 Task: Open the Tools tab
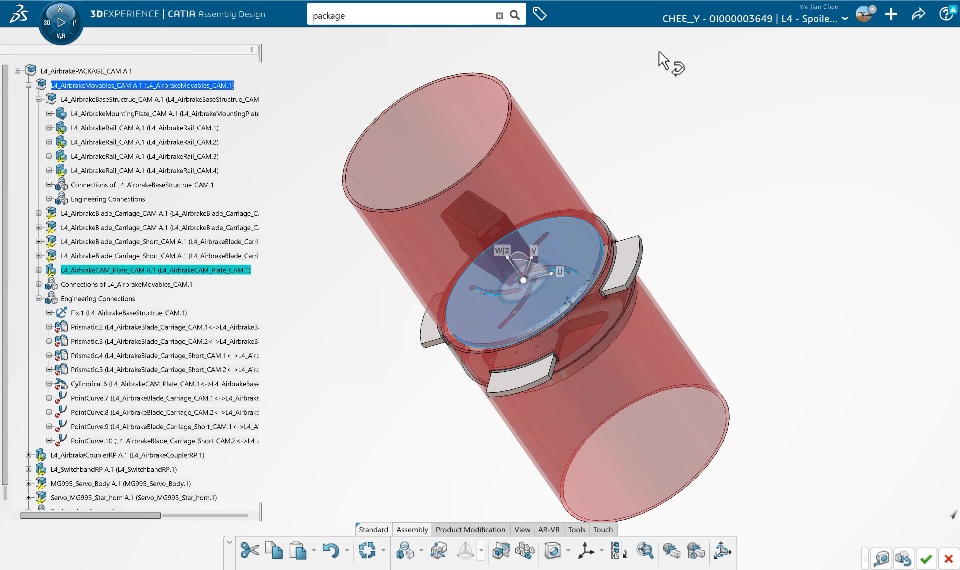pyautogui.click(x=577, y=530)
